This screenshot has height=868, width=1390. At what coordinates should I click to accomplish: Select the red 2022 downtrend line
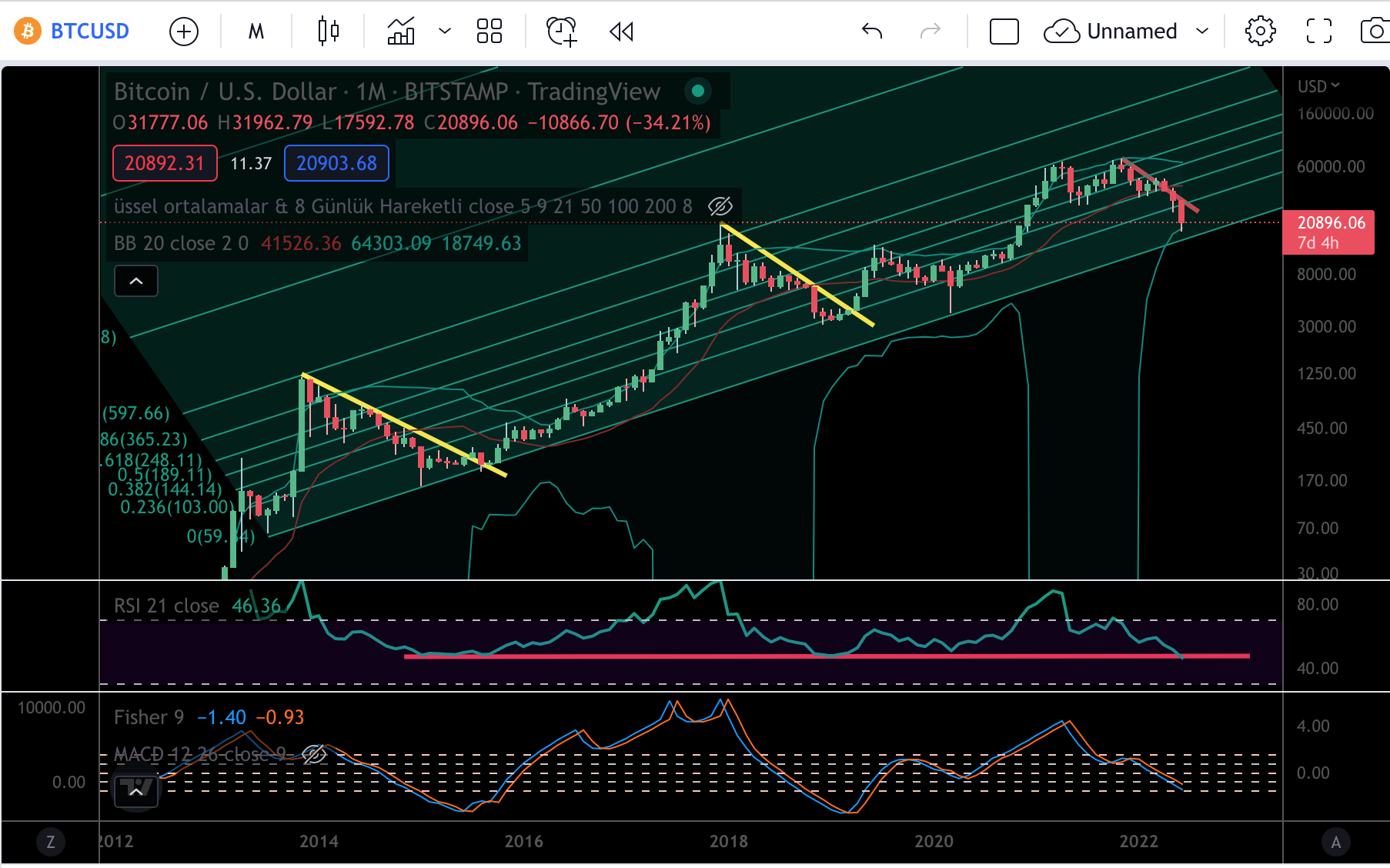click(x=1160, y=185)
